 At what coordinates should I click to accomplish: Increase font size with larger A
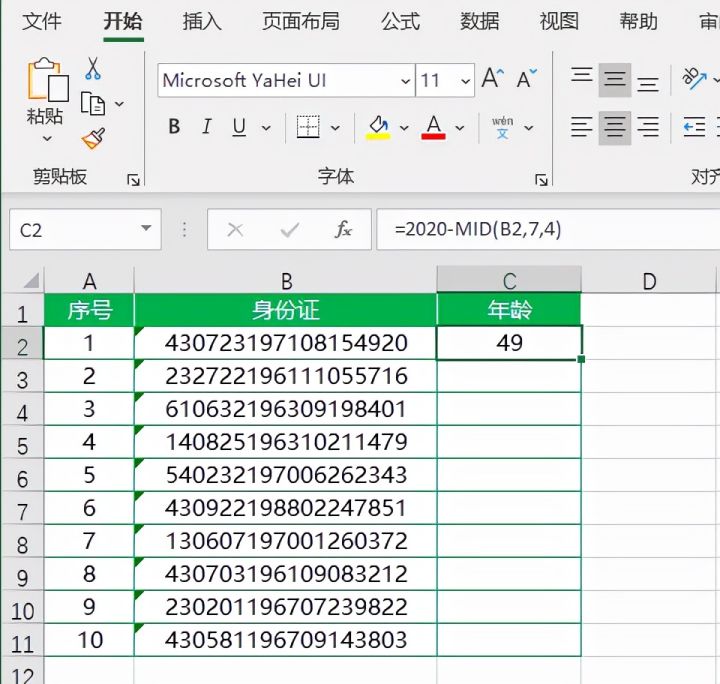click(493, 78)
